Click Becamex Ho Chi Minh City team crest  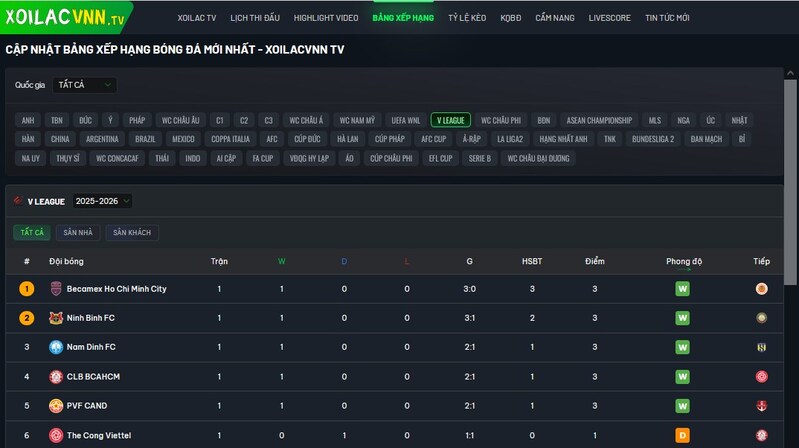[56, 289]
